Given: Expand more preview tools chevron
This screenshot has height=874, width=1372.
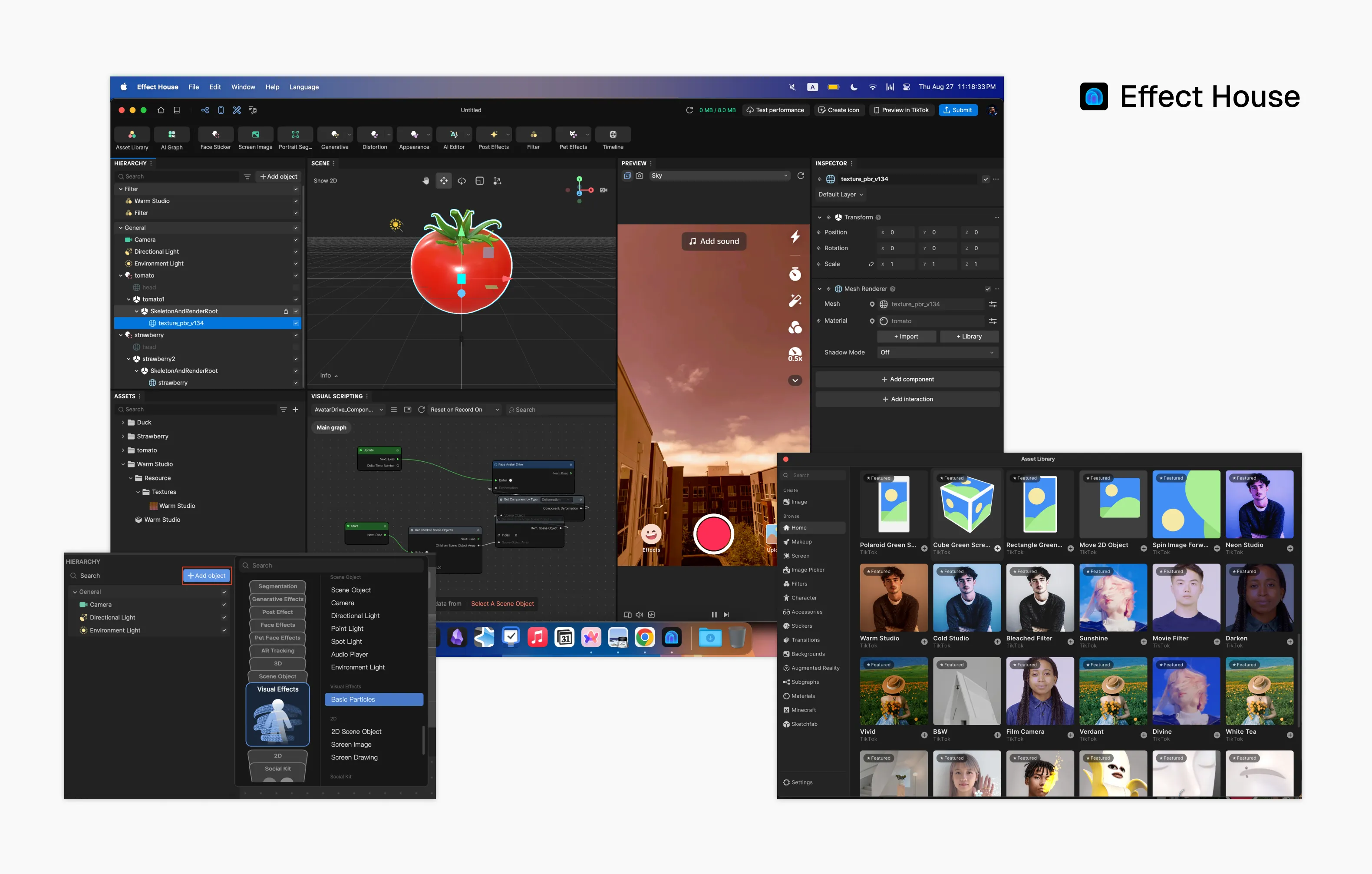Looking at the screenshot, I should [795, 380].
